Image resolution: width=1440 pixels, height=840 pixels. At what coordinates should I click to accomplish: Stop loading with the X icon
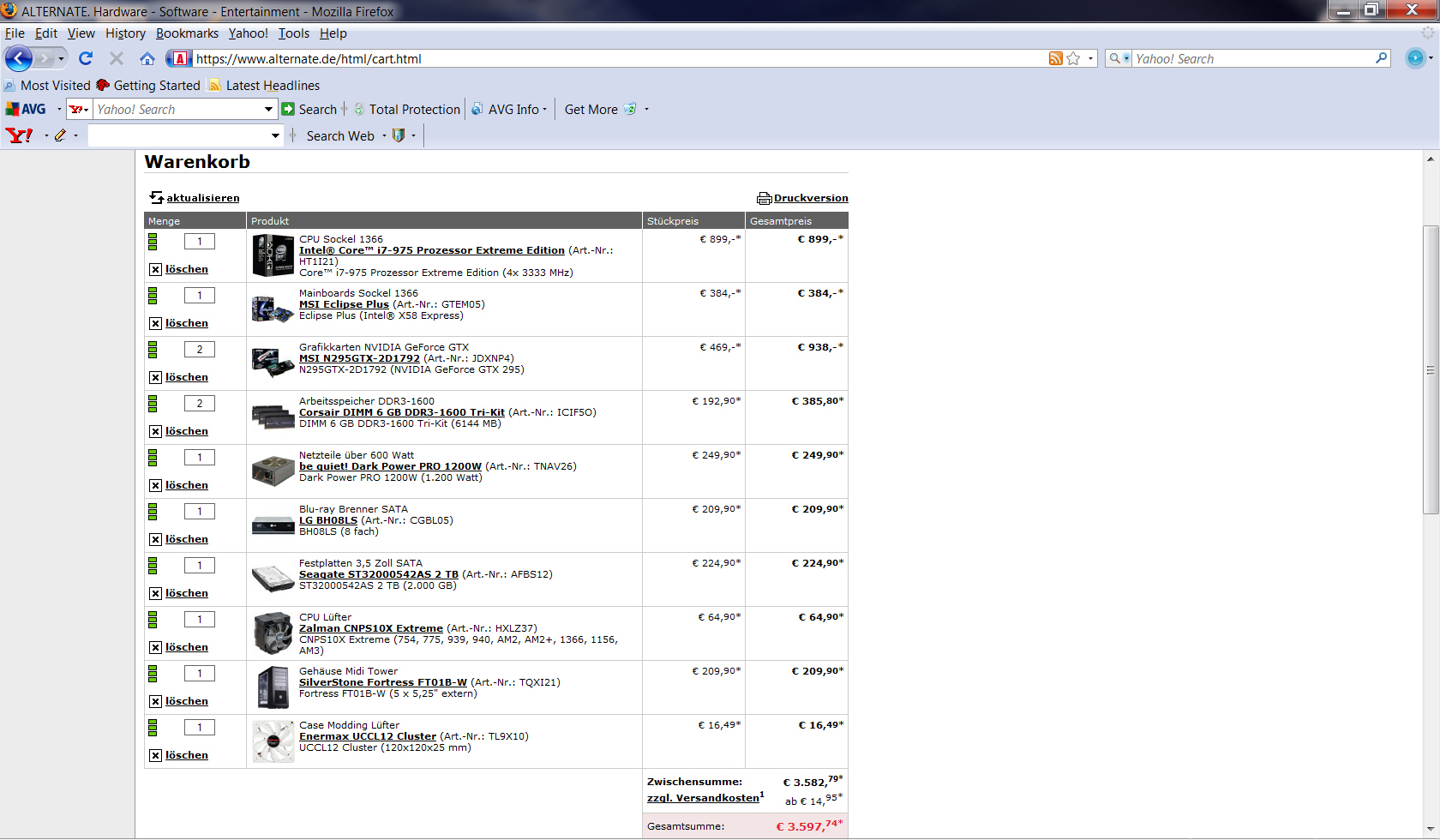(117, 58)
